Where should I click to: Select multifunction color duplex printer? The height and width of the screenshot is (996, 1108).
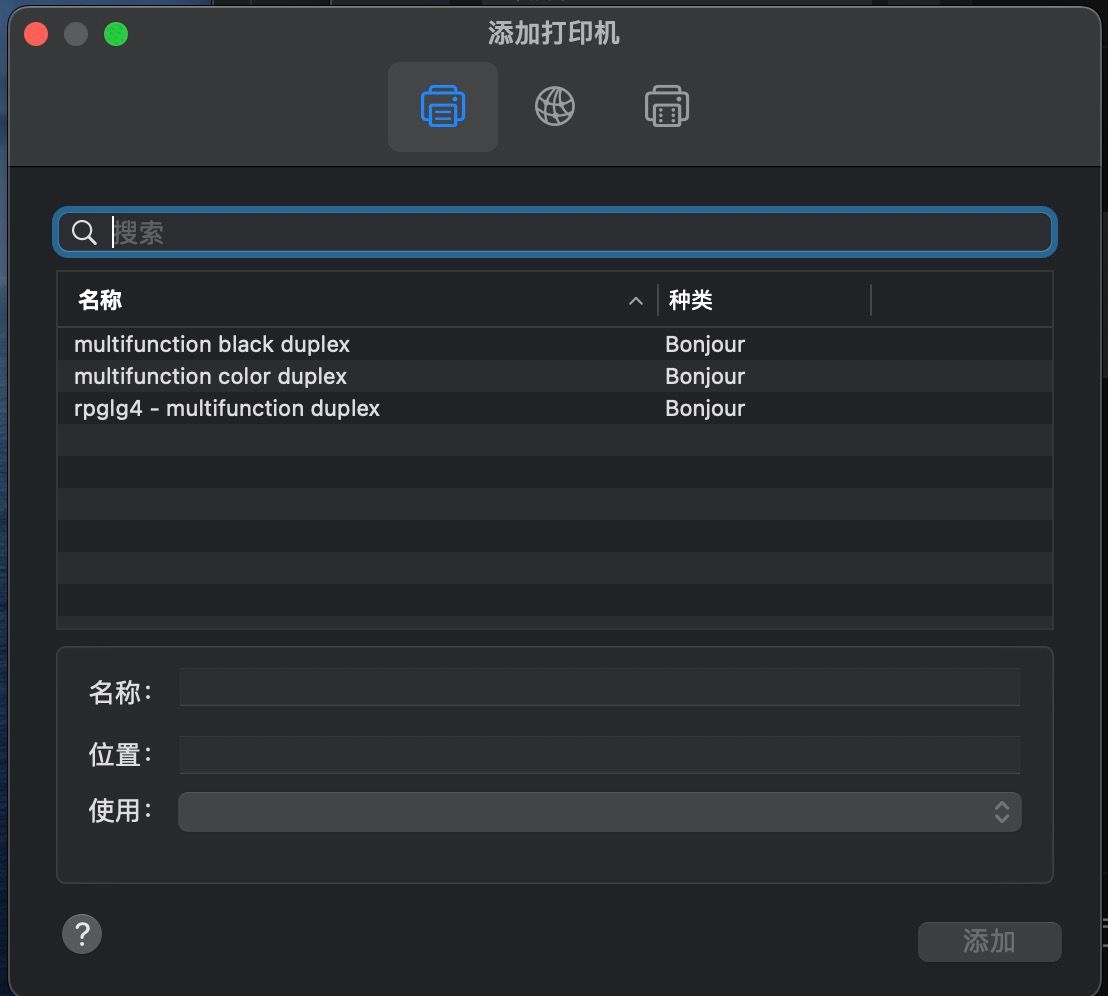click(x=555, y=377)
